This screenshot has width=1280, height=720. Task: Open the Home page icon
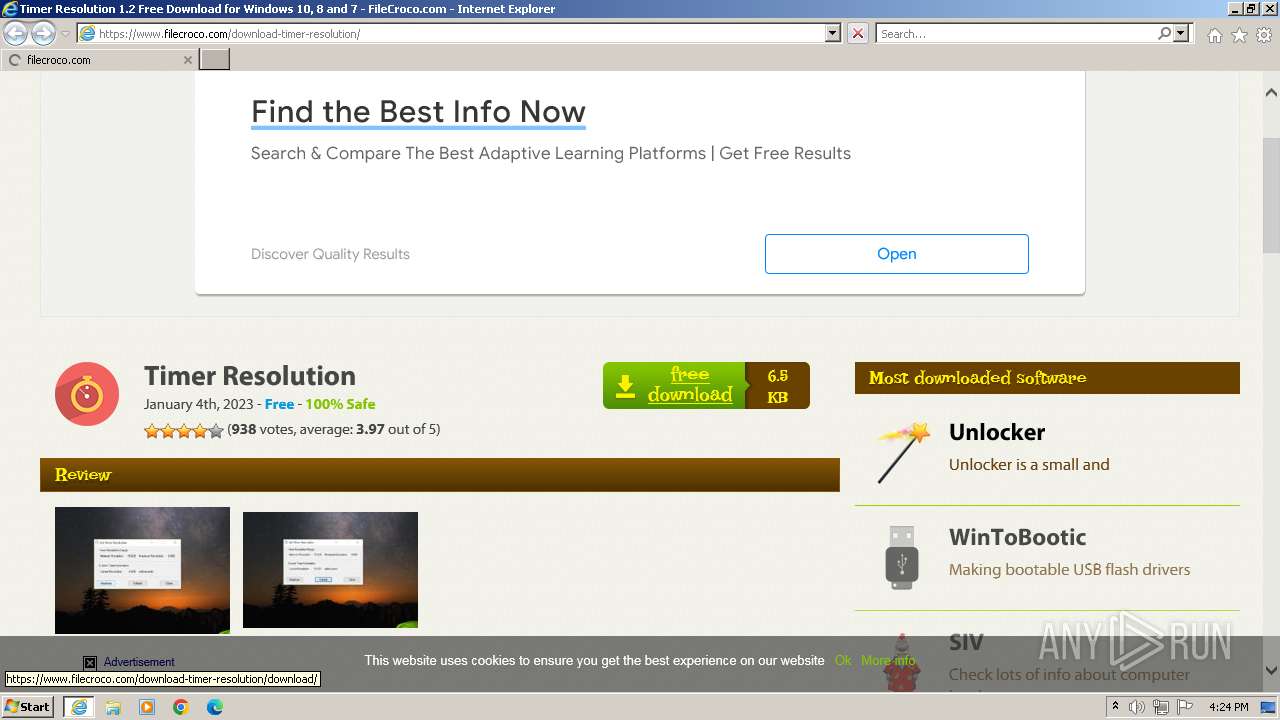point(1214,35)
